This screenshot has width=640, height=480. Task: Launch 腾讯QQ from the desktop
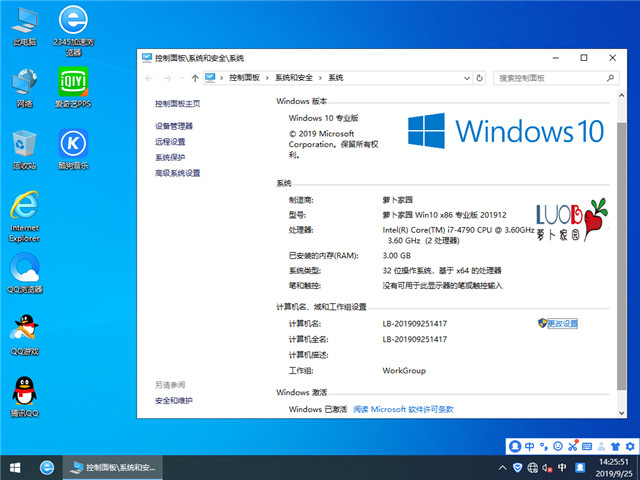24,397
